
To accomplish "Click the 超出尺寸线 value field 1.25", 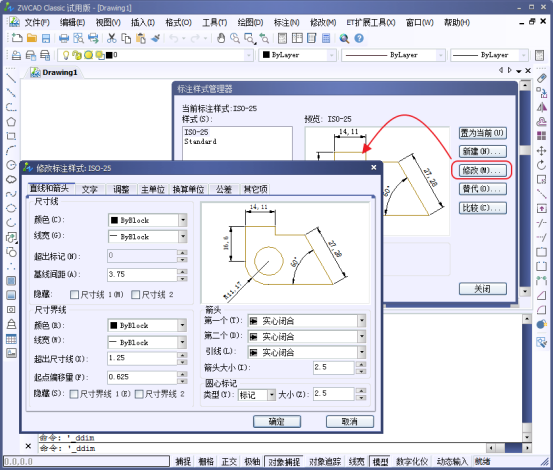I will point(142,358).
